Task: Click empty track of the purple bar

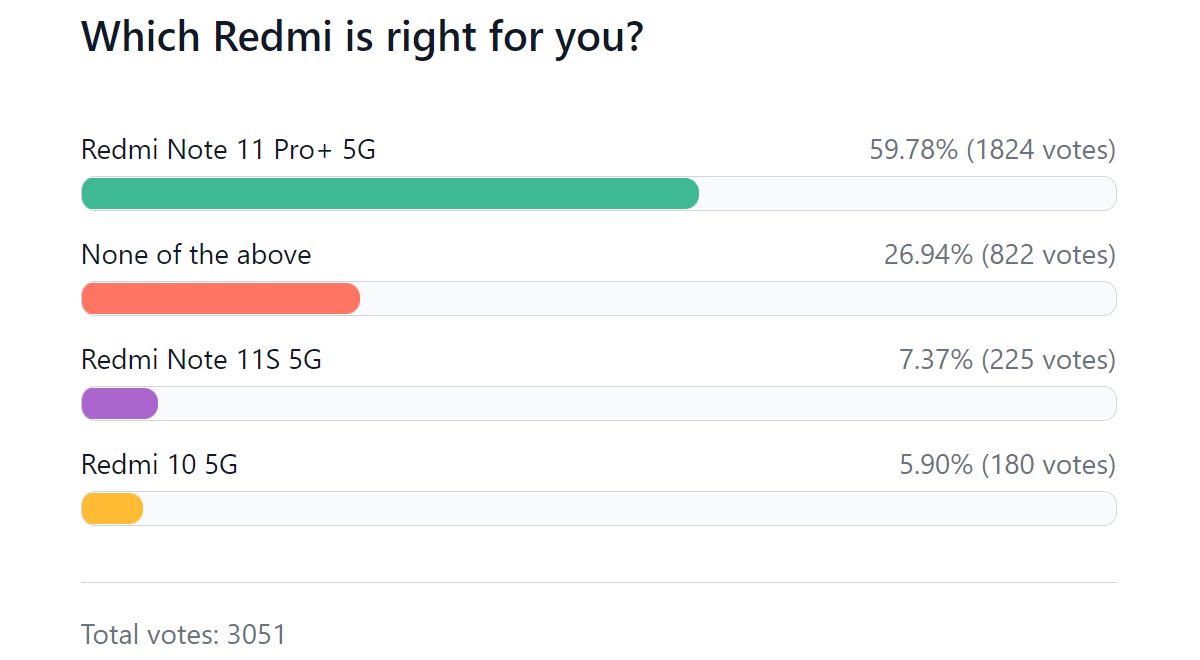Action: click(x=635, y=404)
